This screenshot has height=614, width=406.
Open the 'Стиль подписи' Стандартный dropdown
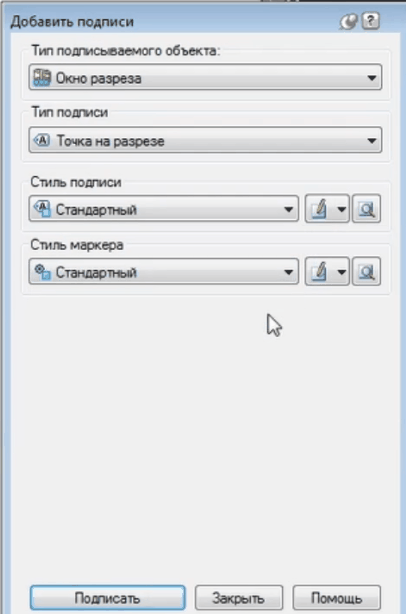tap(164, 209)
